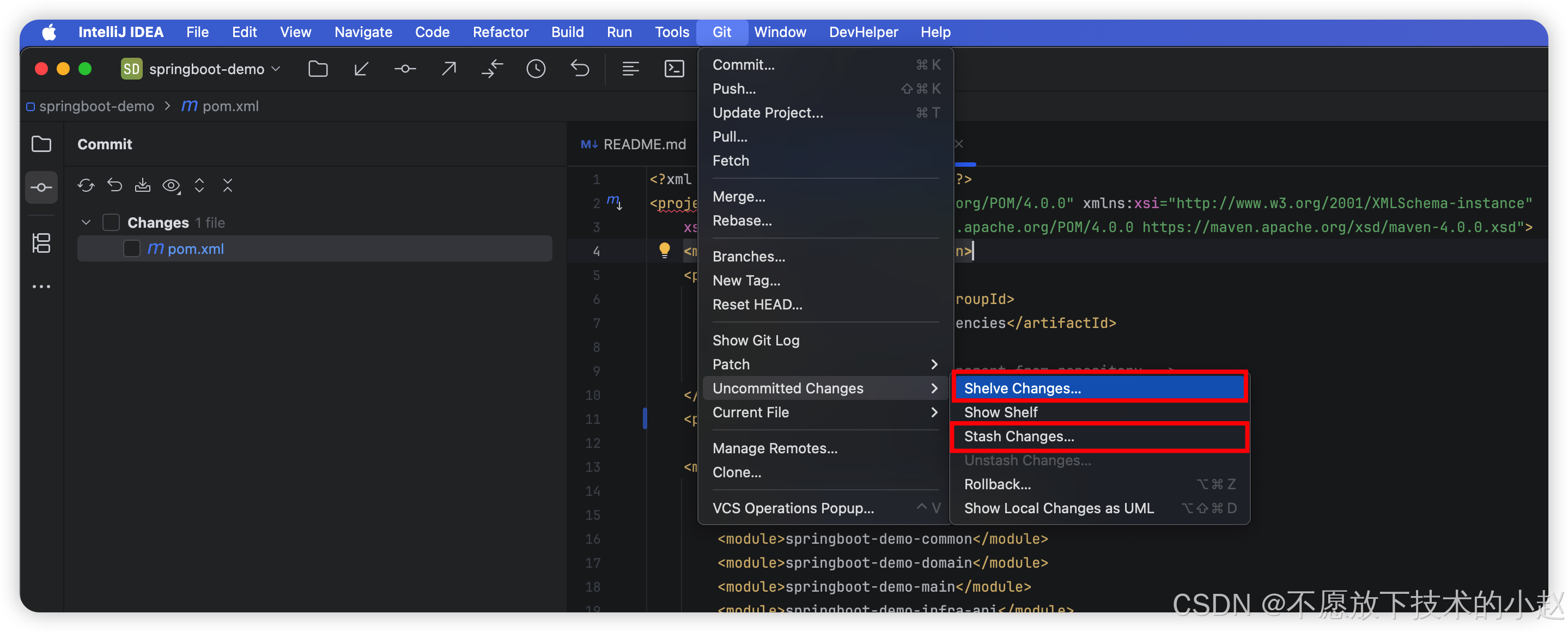This screenshot has height=632, width=1568.
Task: Click the Rollback undo toolbar icon
Action: [x=580, y=69]
